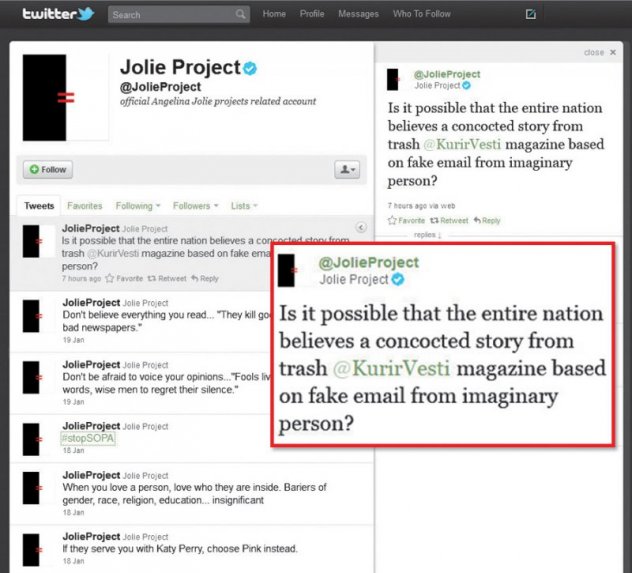The image size is (632, 573).
Task: Expand the Following dropdown tab
Action: [x=134, y=206]
